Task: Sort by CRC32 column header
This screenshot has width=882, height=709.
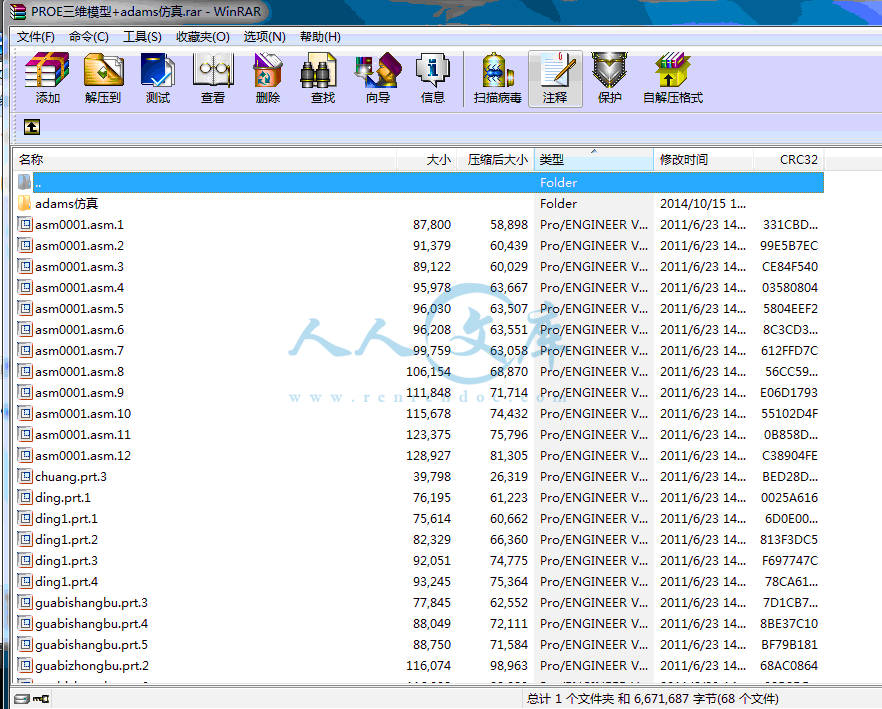Action: [x=789, y=160]
